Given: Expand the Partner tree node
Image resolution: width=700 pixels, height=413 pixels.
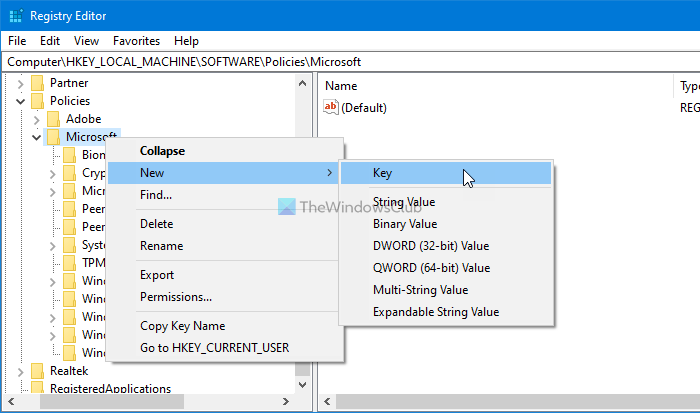Looking at the screenshot, I should click(20, 83).
